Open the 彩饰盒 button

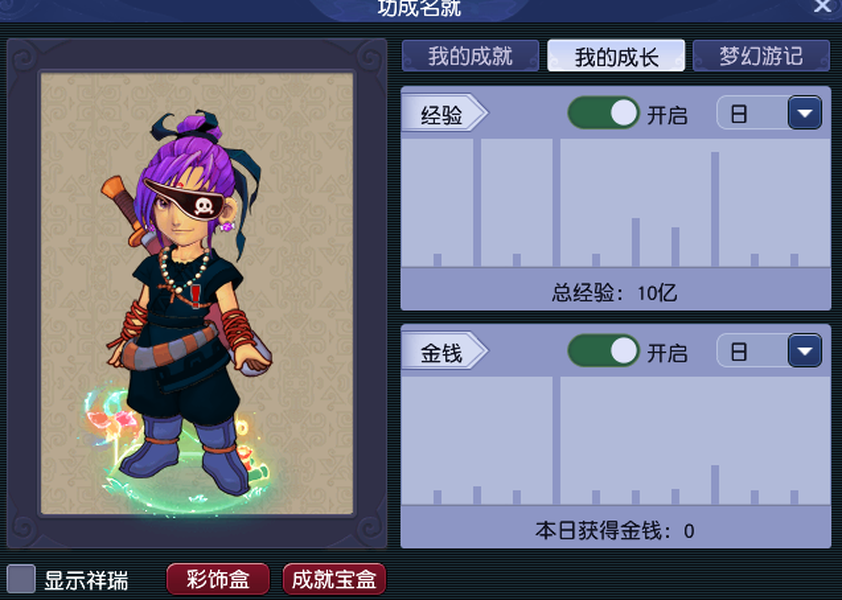218,579
